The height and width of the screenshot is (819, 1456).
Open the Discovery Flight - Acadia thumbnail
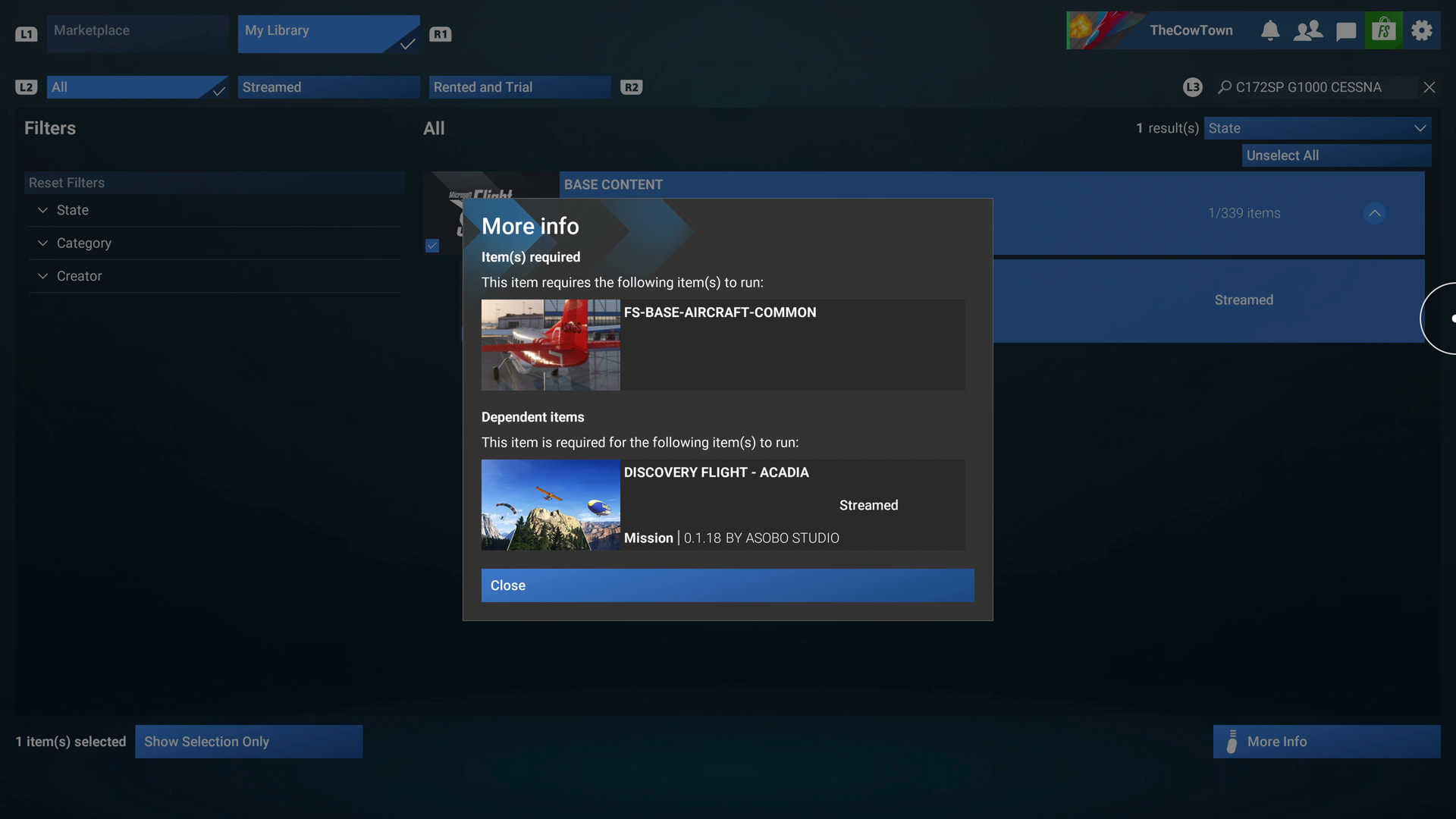tap(551, 505)
